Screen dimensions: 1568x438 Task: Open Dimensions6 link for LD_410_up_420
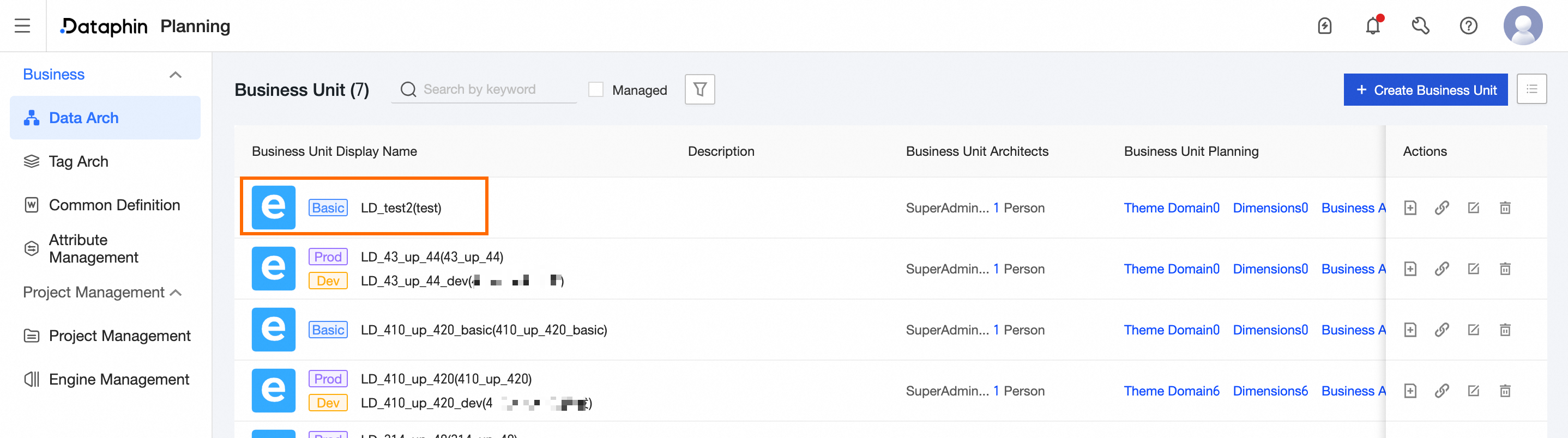pyautogui.click(x=1270, y=391)
